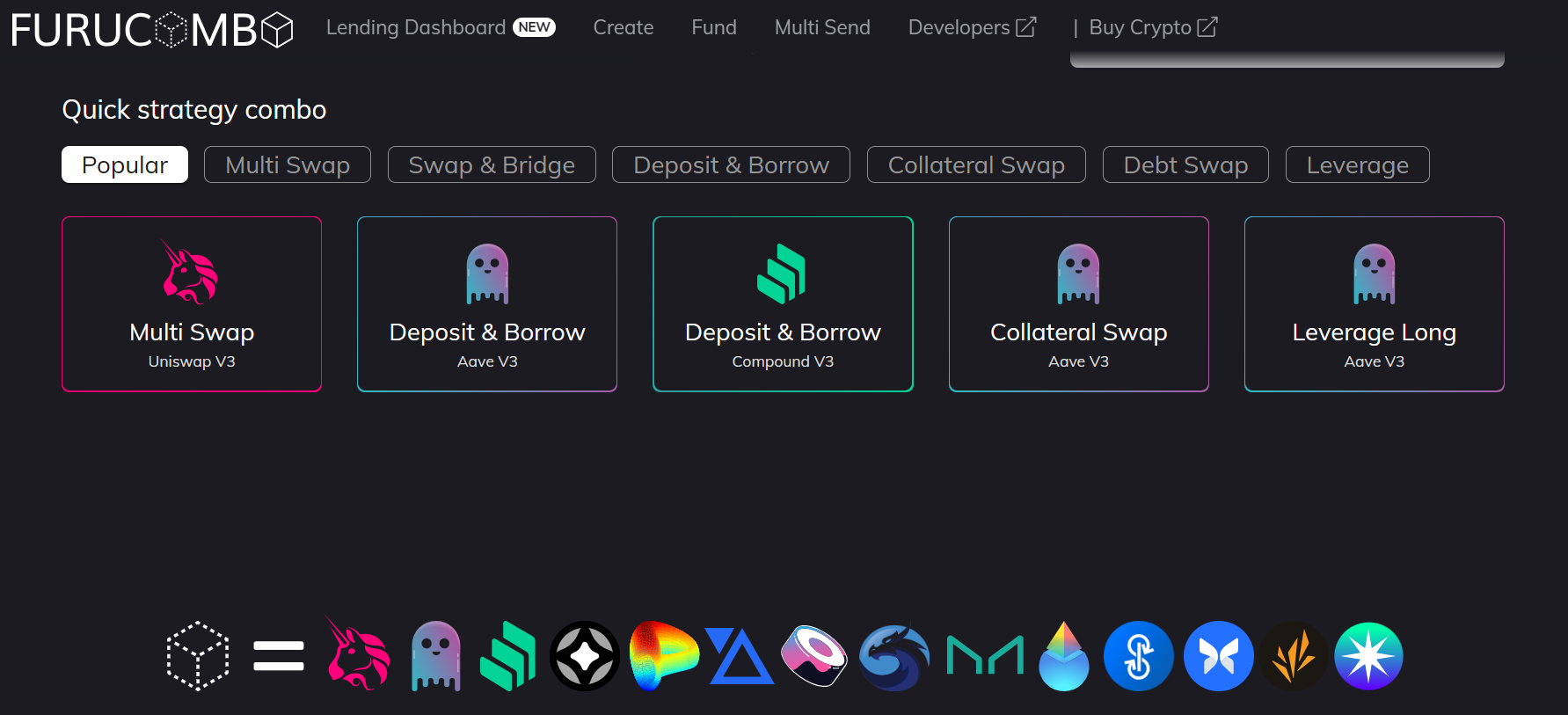1568x715 pixels.
Task: Select the Aave ghost in the protocol row
Action: click(436, 656)
